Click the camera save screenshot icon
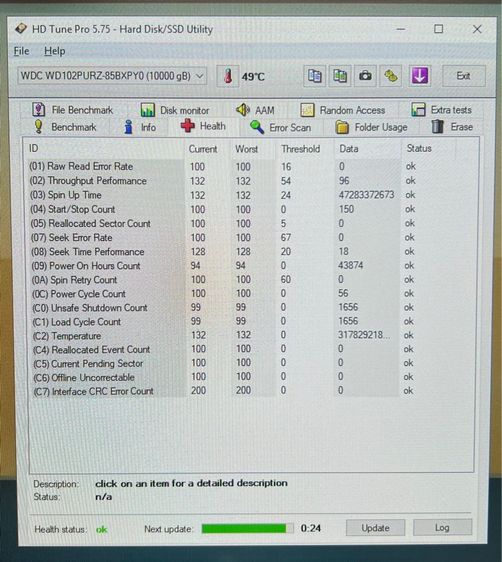This screenshot has width=502, height=562. click(x=365, y=76)
